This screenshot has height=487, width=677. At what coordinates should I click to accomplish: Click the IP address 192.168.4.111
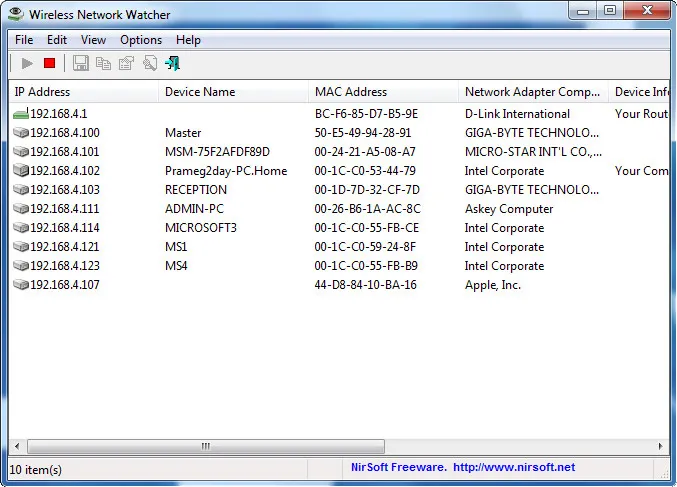tap(65, 209)
